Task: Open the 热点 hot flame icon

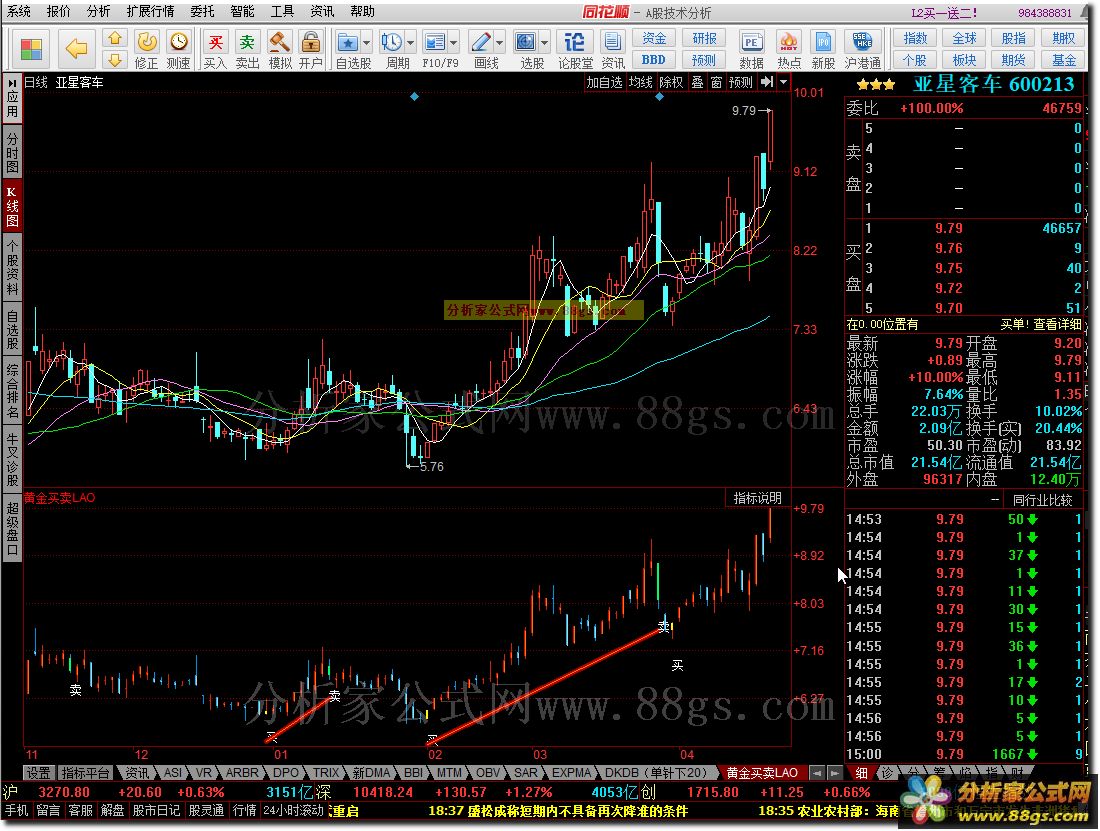Action: pyautogui.click(x=789, y=42)
